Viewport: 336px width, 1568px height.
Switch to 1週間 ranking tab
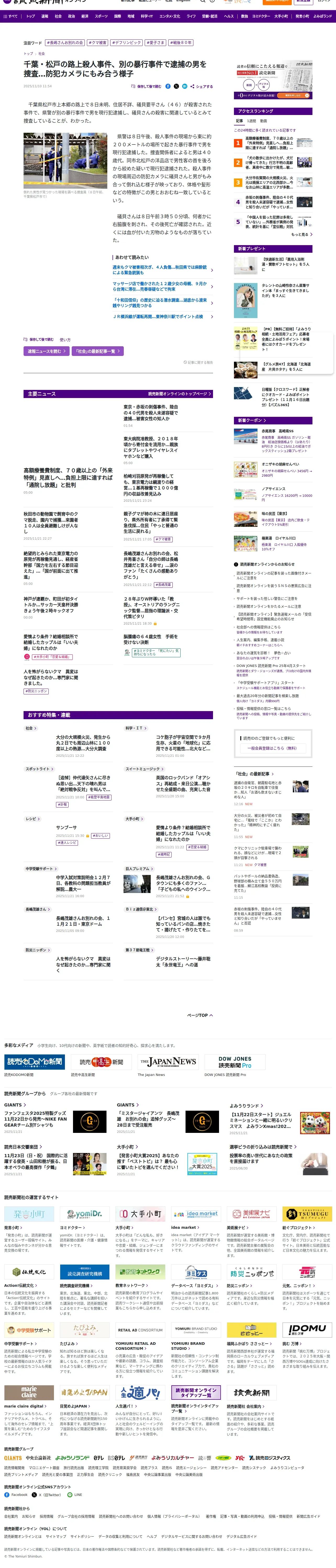[251, 121]
